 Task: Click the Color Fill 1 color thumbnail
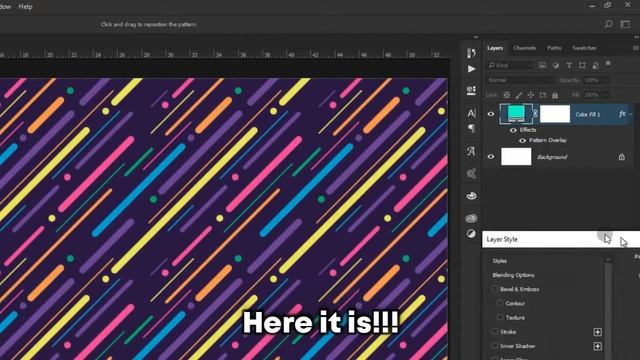click(x=516, y=114)
